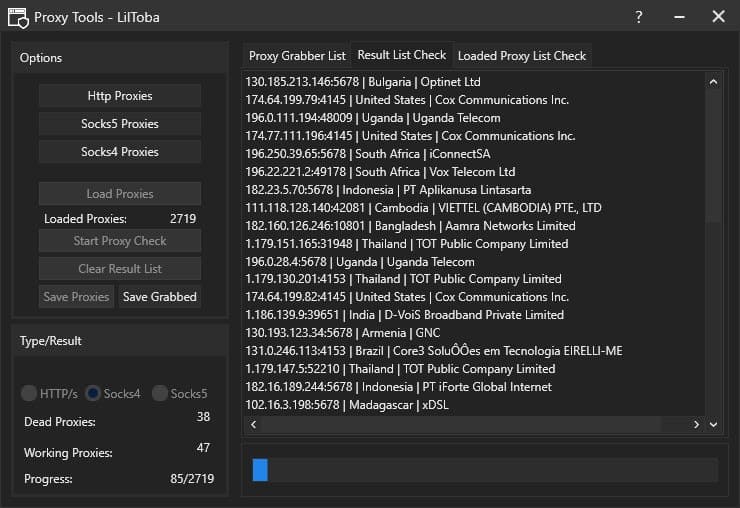Select the 182.160.126.246:10801 Bangladesh row

pyautogui.click(x=474, y=225)
